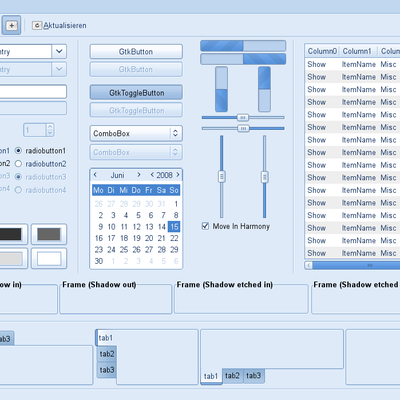Click the enabled empty text entry
Image resolution: width=400 pixels, height=400 pixels.
(x=33, y=92)
